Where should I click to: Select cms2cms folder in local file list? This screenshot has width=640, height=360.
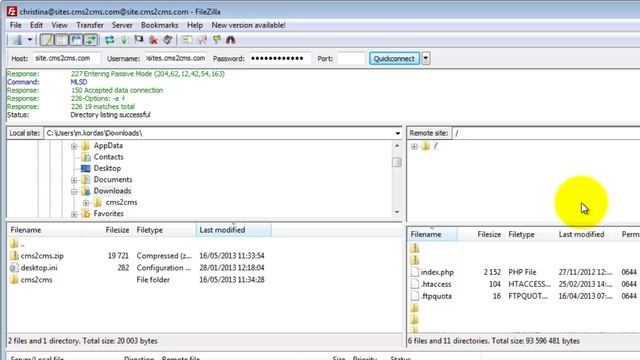coord(36,280)
